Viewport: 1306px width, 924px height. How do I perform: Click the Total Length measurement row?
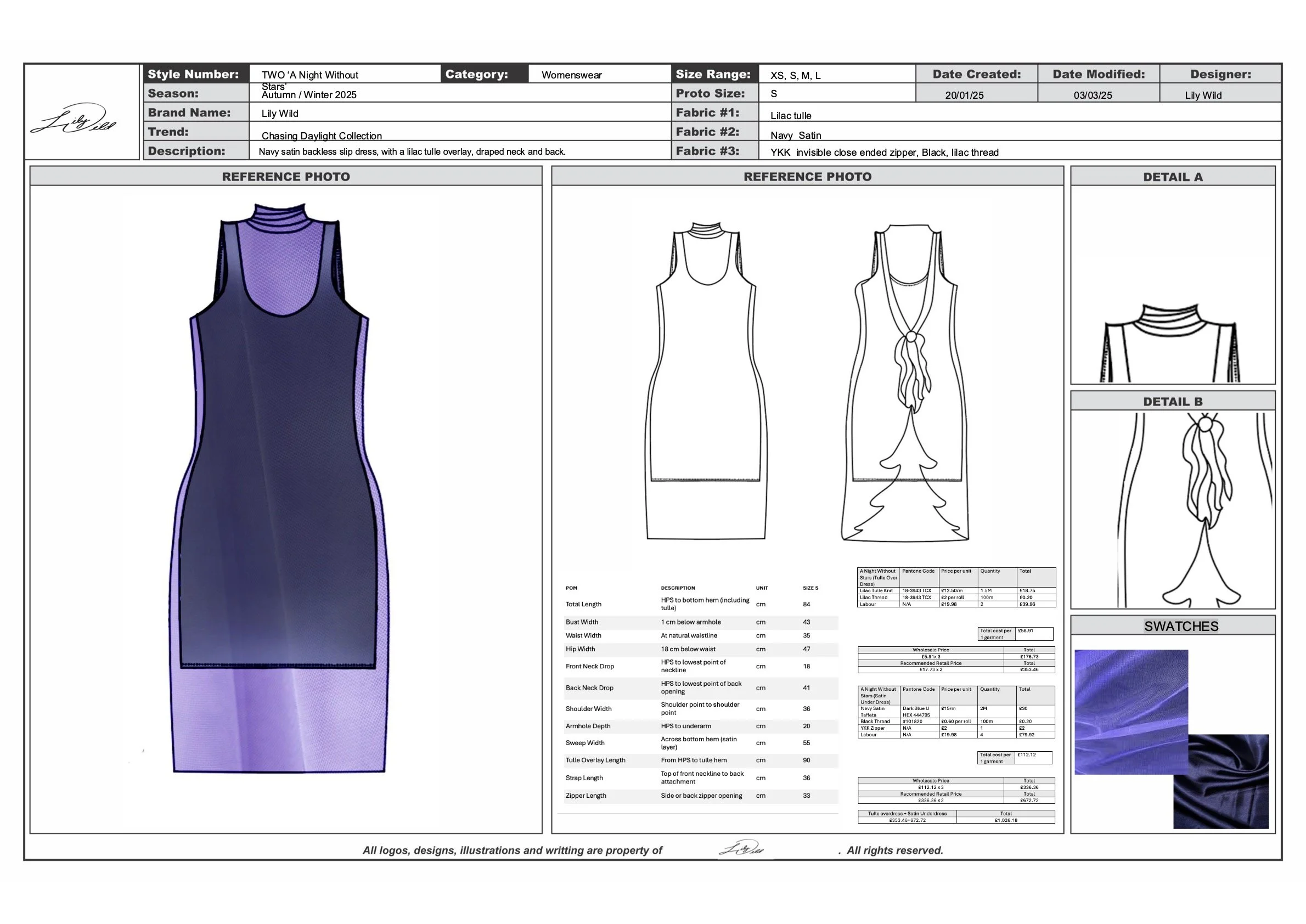(700, 604)
